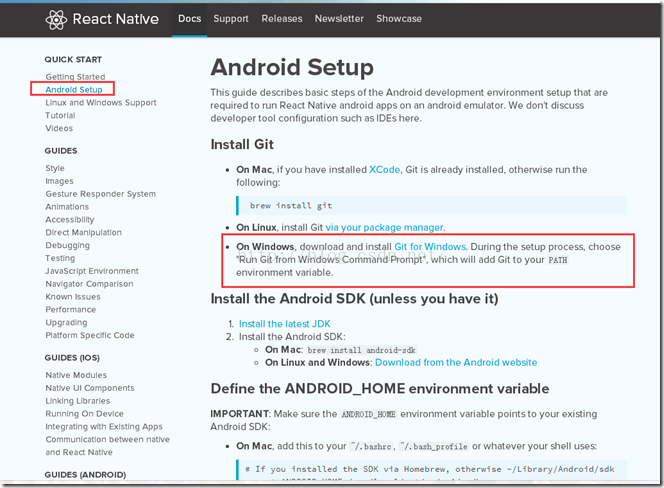Screen dimensions: 664x488
Task: Open the Videos sidebar link
Action: 59,128
